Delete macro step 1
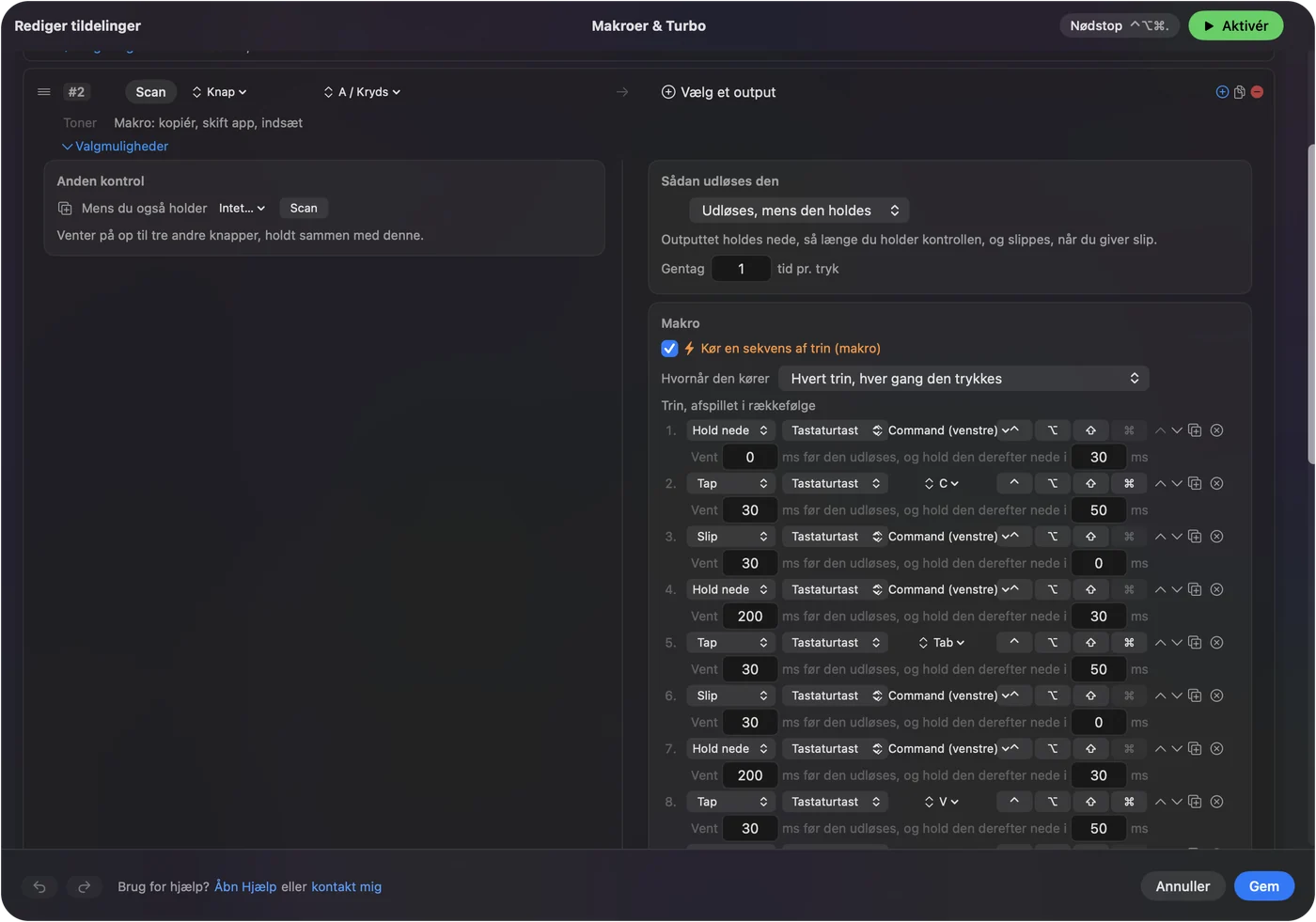This screenshot has height=922, width=1316. click(x=1216, y=430)
